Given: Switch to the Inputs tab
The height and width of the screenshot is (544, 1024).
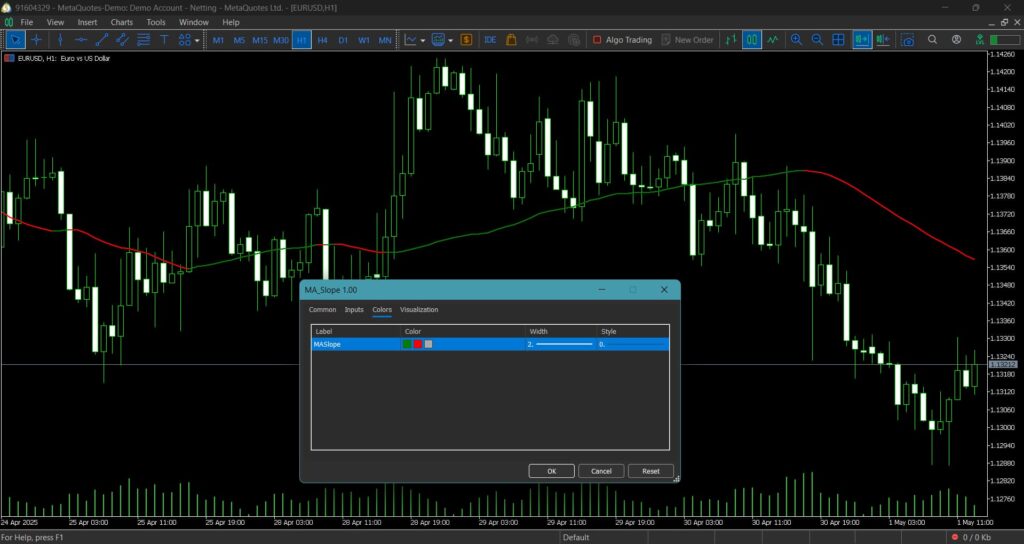Looking at the screenshot, I should 354,310.
